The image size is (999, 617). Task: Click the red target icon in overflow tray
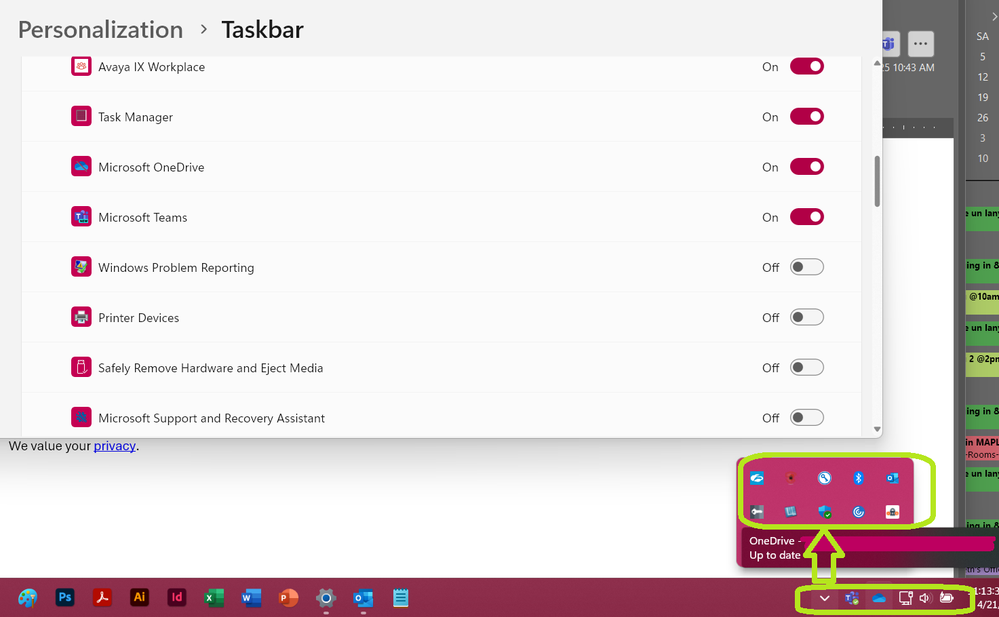pos(791,478)
